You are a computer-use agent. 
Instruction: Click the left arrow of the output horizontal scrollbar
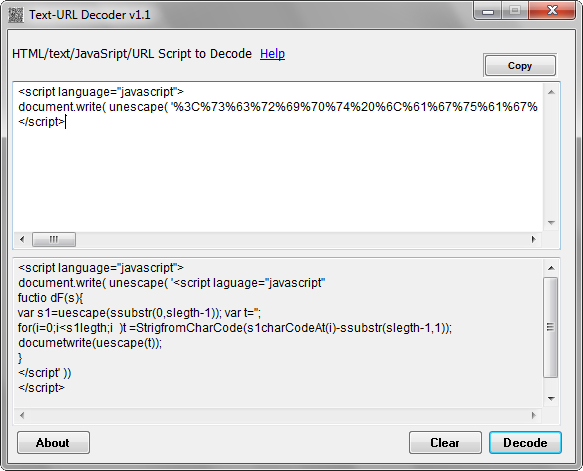point(22,415)
